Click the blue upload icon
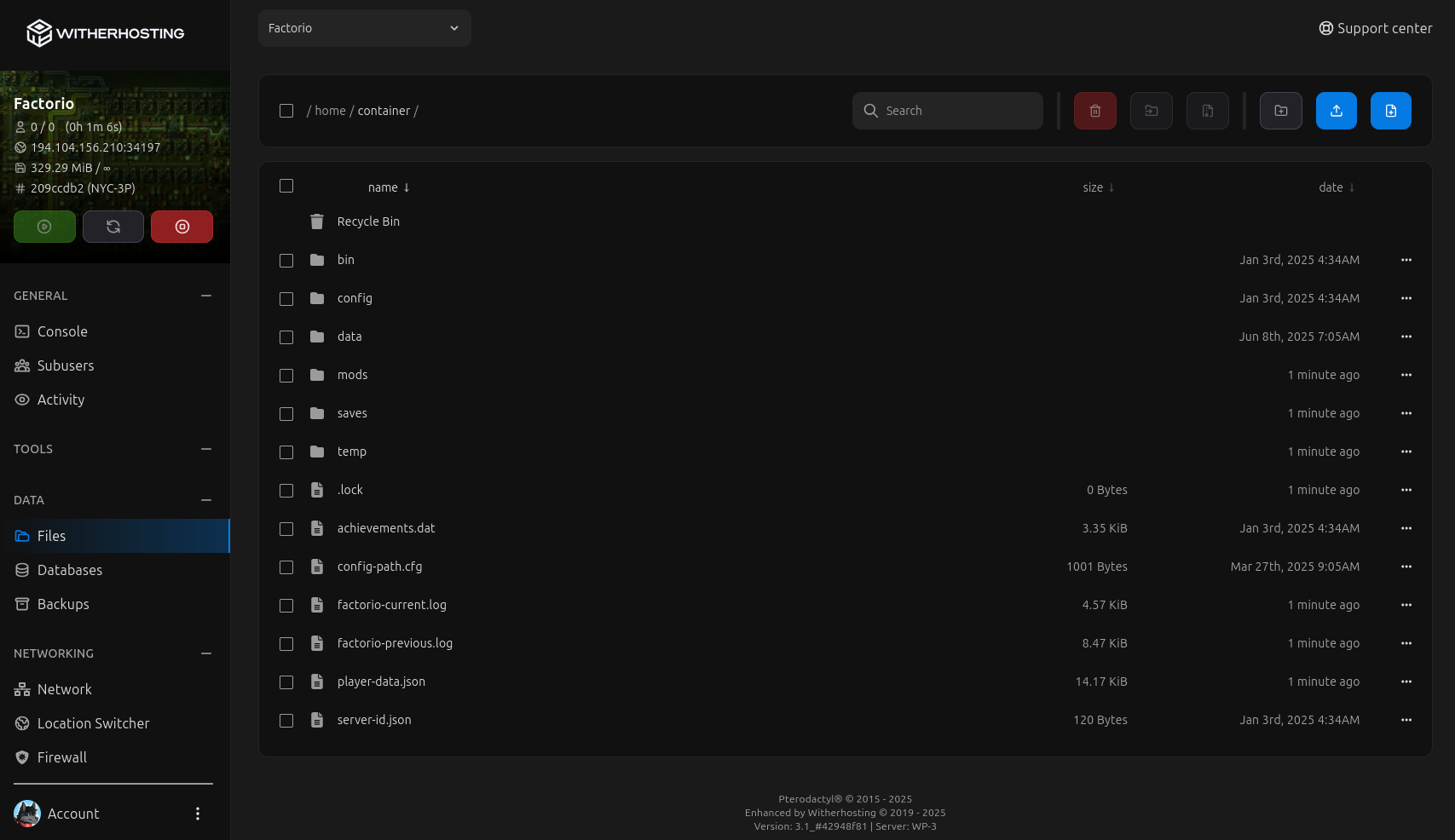This screenshot has height=840, width=1455. coord(1336,111)
